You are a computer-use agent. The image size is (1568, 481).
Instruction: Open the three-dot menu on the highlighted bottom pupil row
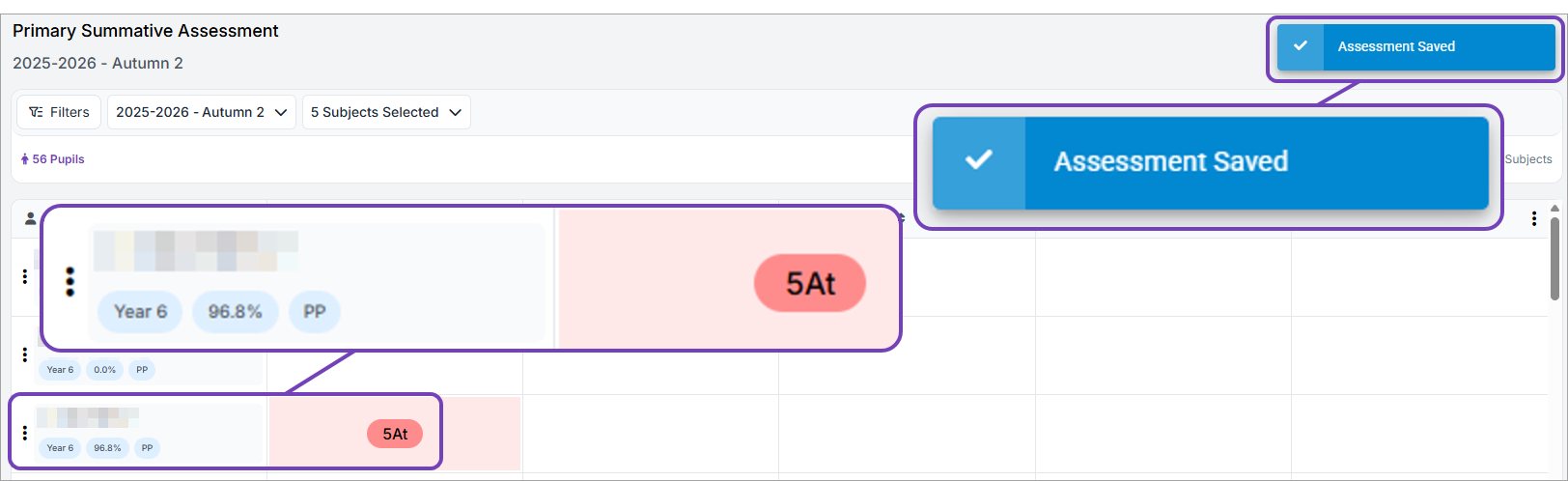click(x=25, y=433)
